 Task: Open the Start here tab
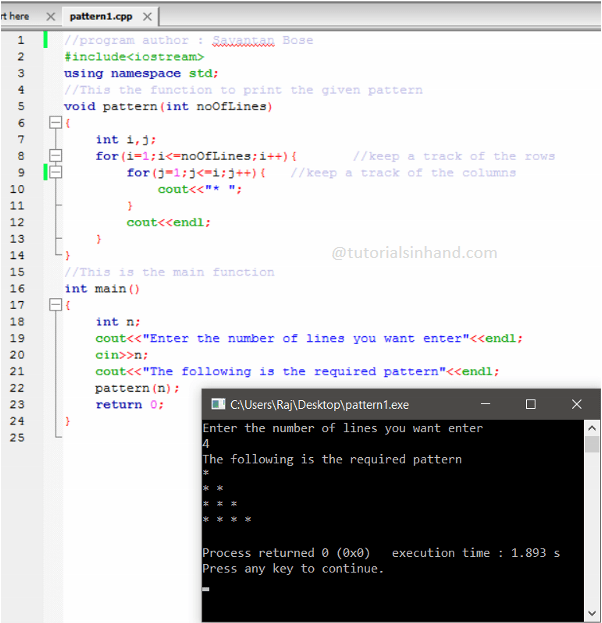click(15, 17)
